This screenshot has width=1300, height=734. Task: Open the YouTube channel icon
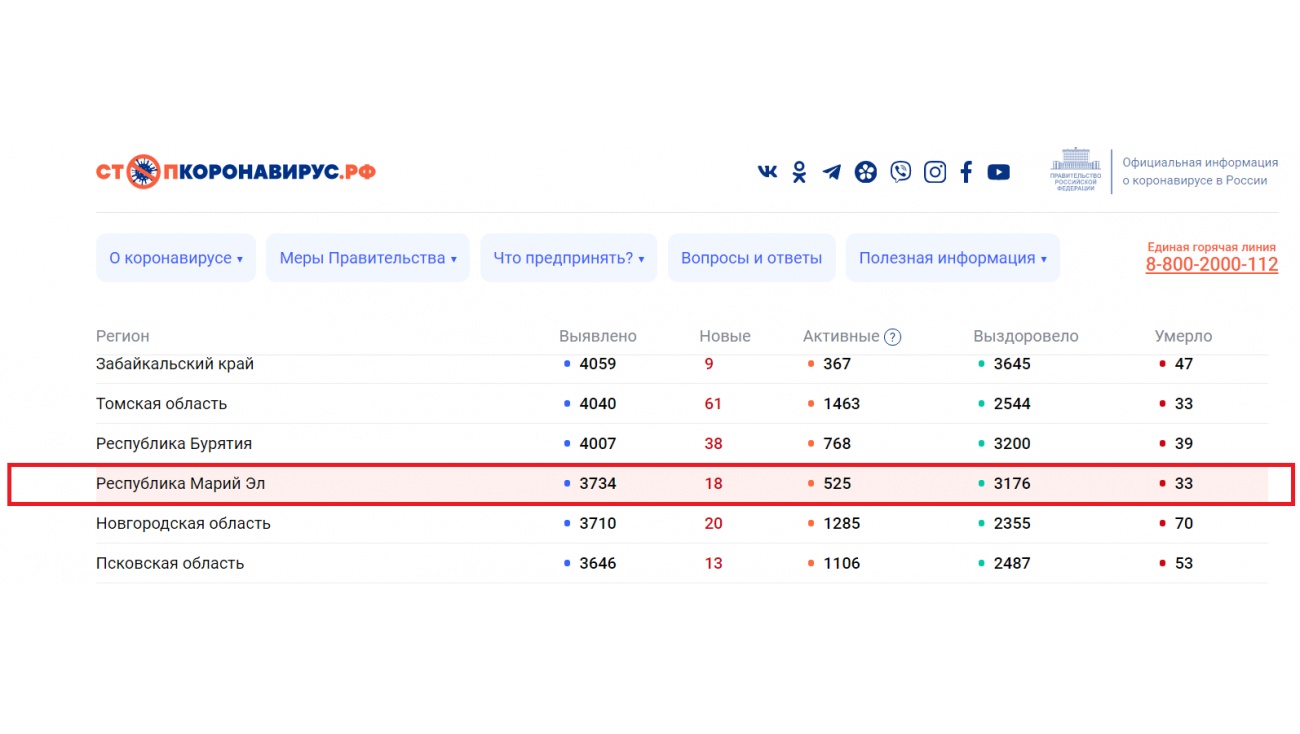click(998, 172)
